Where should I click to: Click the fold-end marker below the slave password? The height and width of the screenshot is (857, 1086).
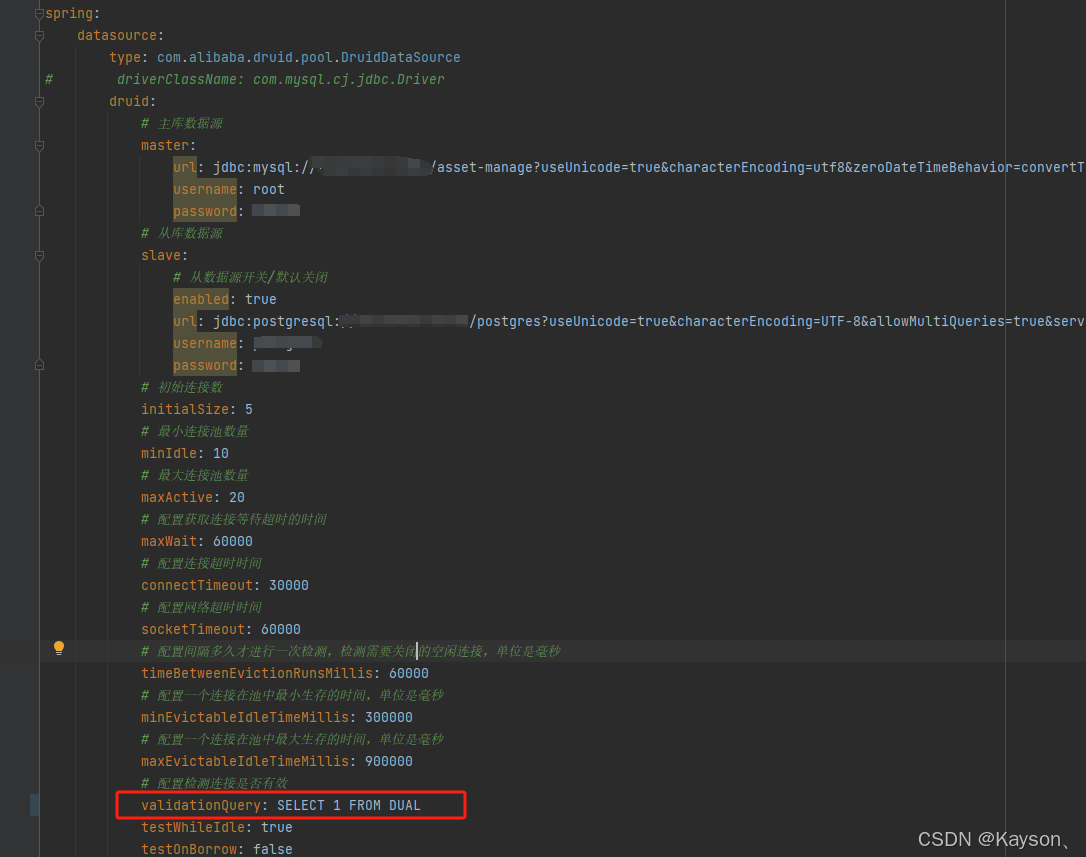(38, 365)
